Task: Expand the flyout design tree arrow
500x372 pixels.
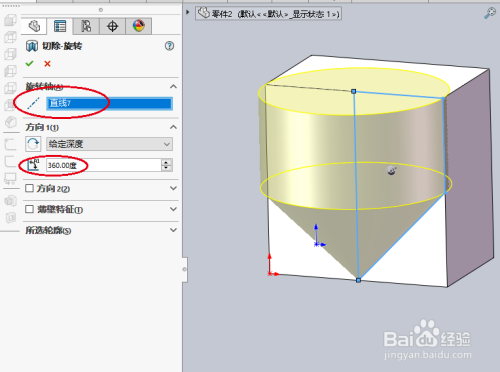Action: pyautogui.click(x=188, y=12)
